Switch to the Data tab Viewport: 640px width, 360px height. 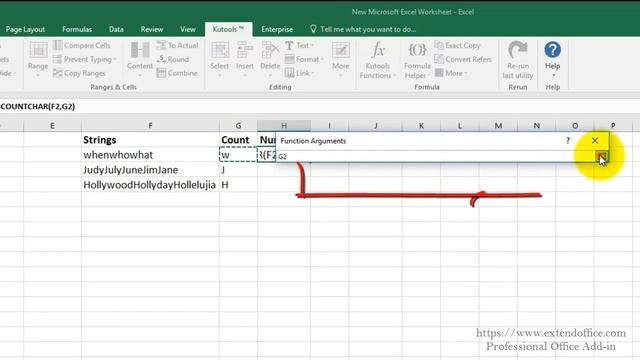116,29
